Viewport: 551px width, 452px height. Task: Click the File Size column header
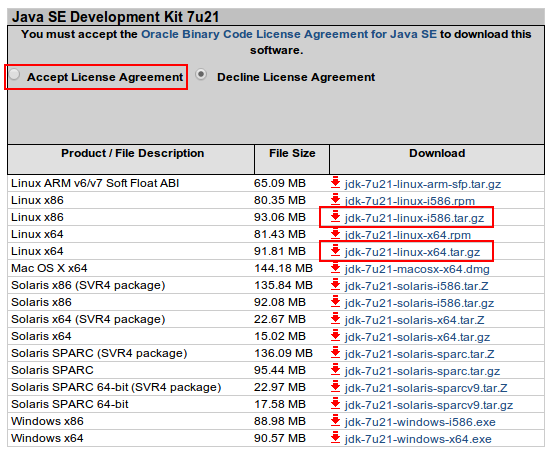(292, 153)
